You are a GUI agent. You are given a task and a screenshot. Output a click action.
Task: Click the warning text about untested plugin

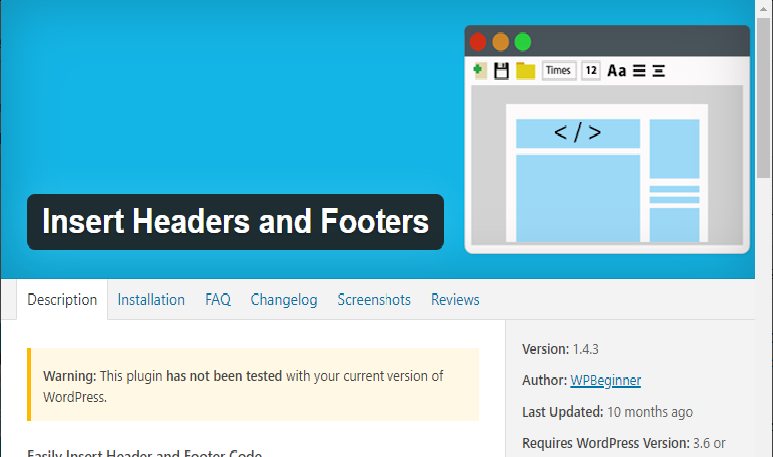click(243, 387)
